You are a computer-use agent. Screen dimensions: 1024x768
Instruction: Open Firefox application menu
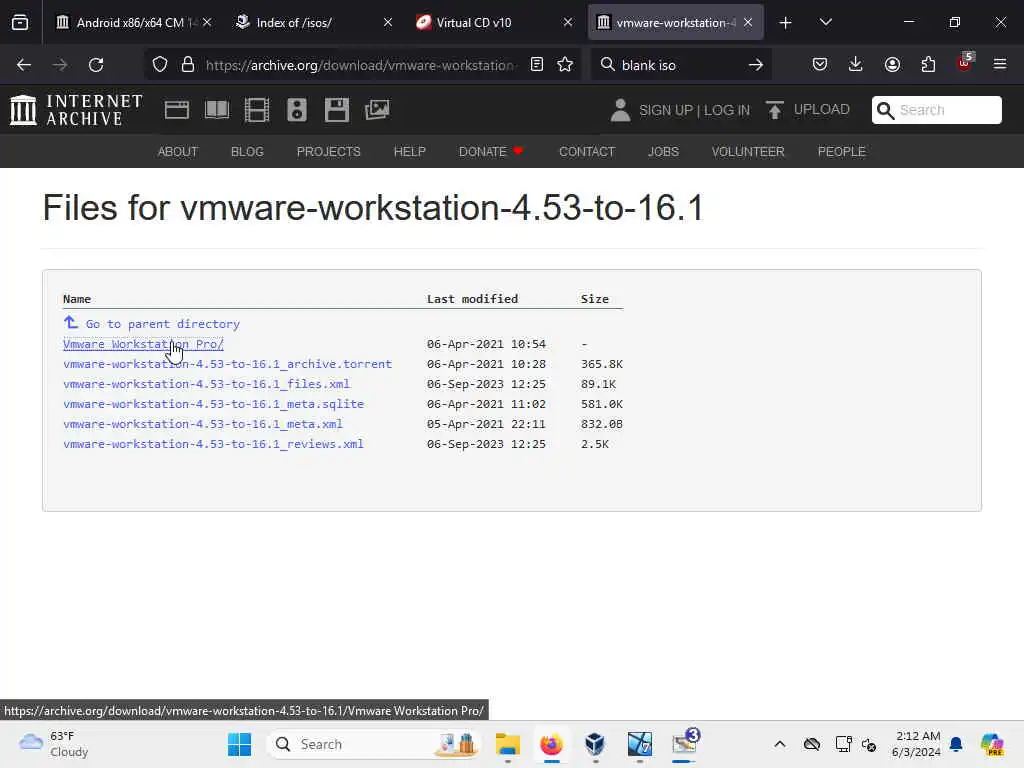[1000, 64]
